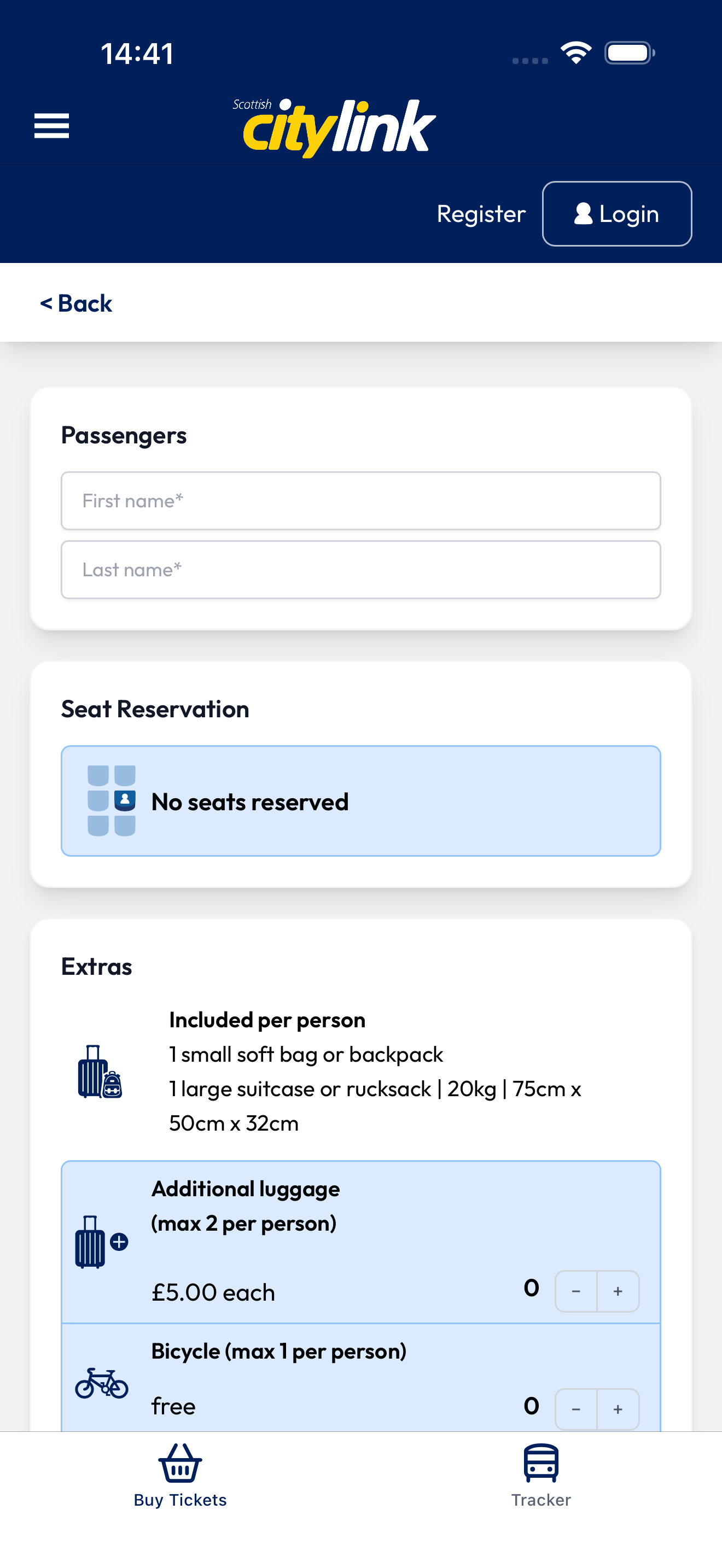Screen dimensions: 722x1568
Task: Click the Login button
Action: pyautogui.click(x=616, y=214)
